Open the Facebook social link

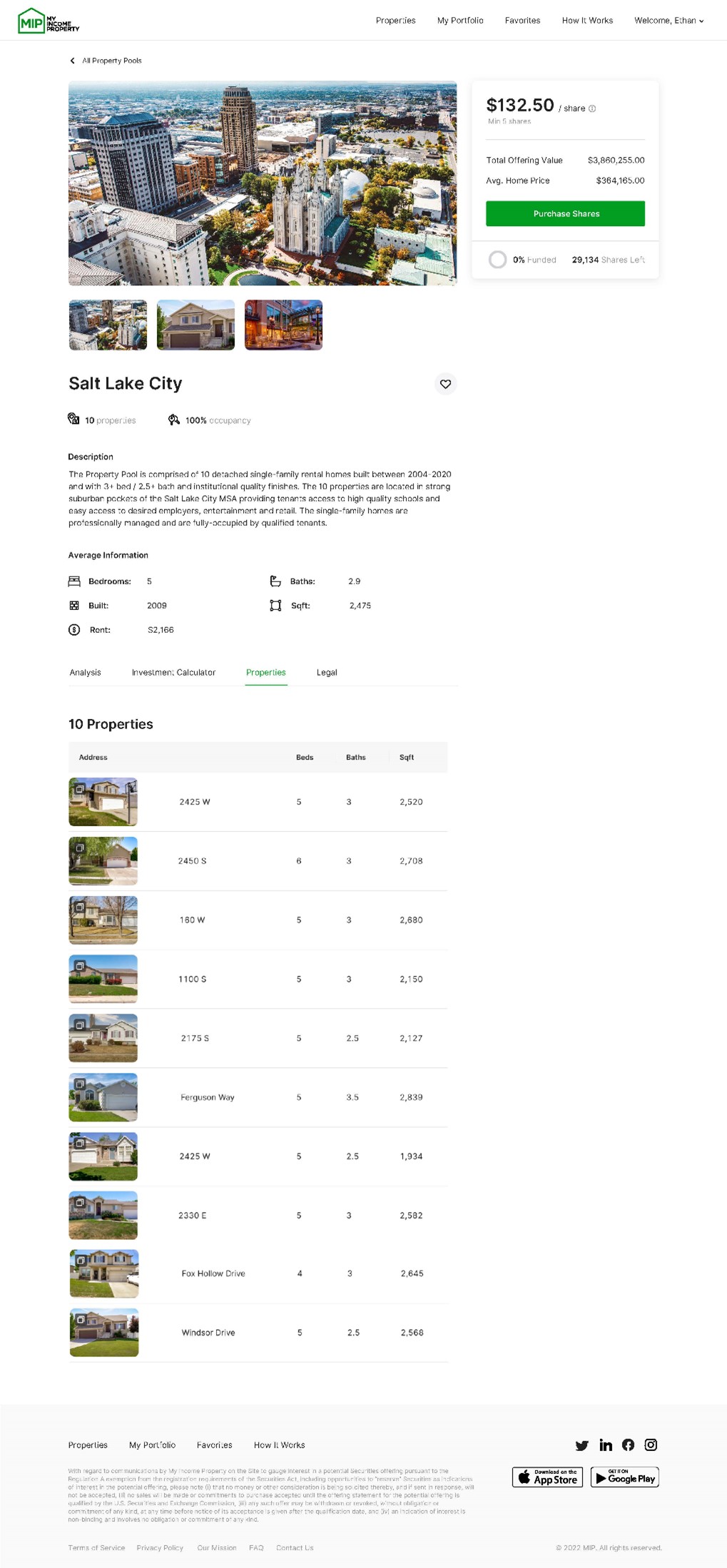tap(628, 1445)
